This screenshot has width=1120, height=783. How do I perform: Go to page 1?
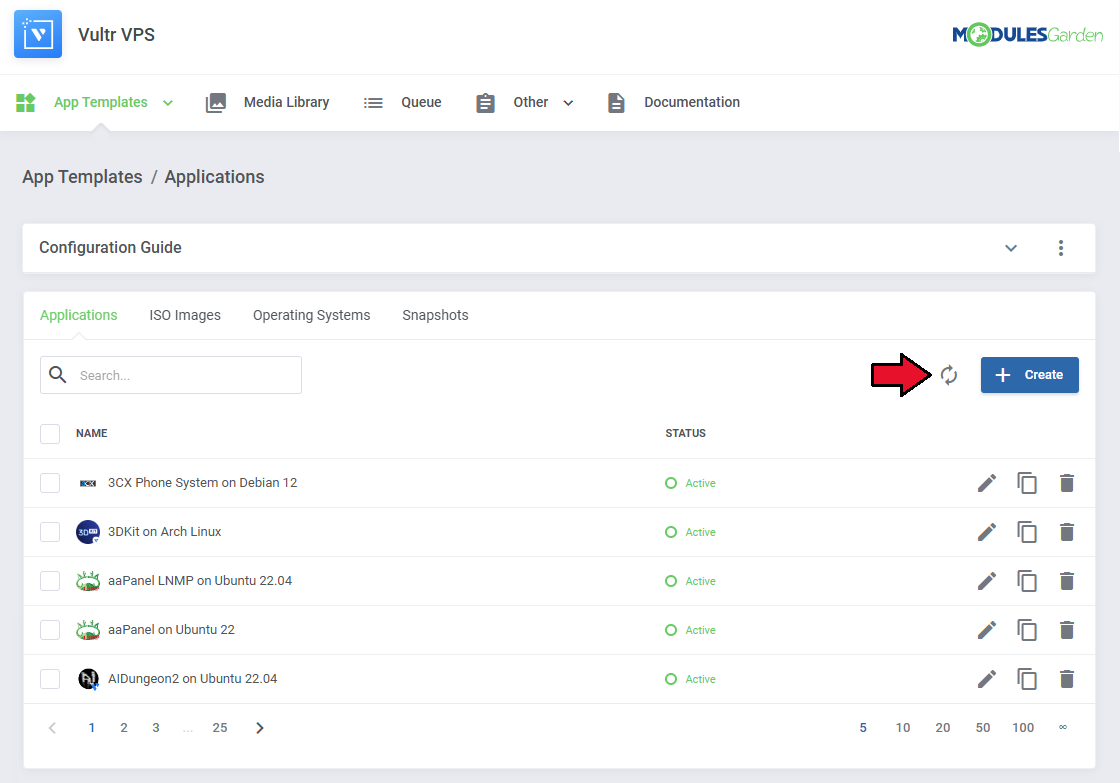[x=91, y=728]
